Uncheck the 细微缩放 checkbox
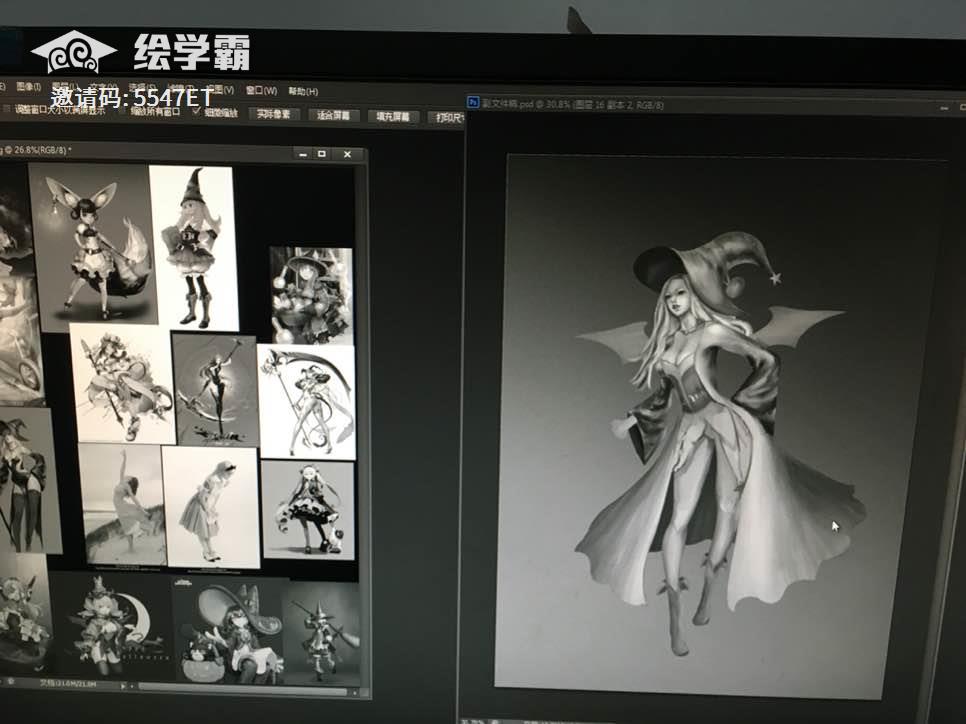966x724 pixels. [x=197, y=112]
